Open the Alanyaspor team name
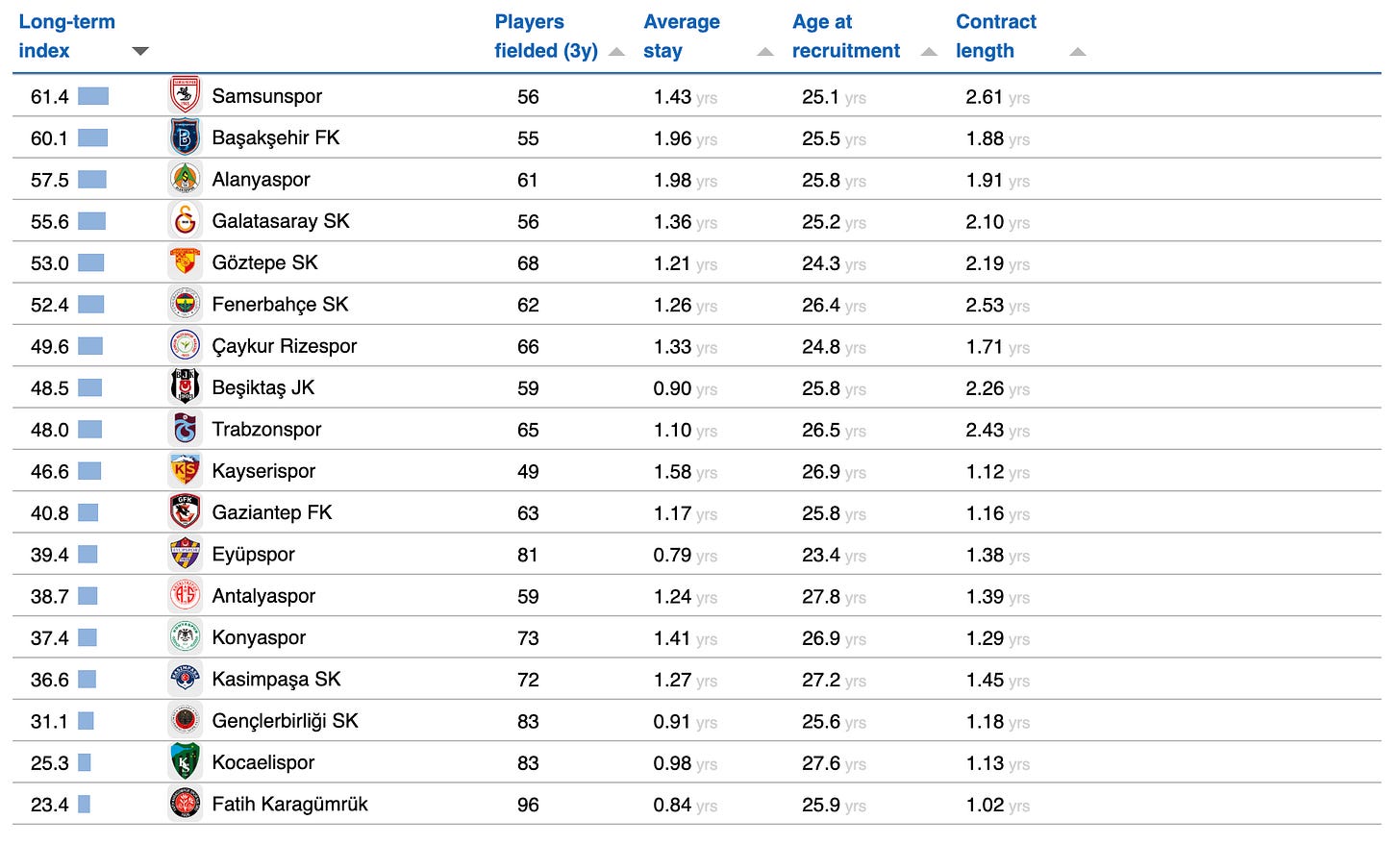Image resolution: width=1400 pixels, height=845 pixels. point(261,180)
